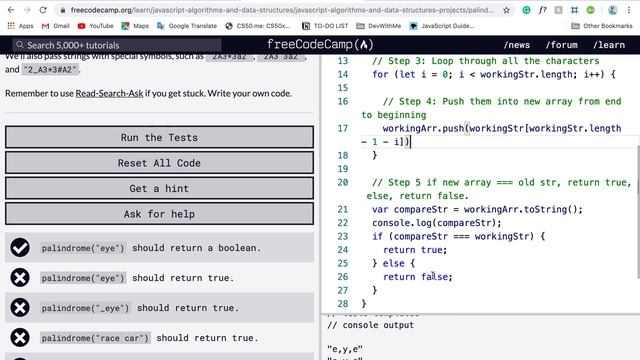Go forward using the browser forward arrow
Screen dimensions: 640x360
(x=27, y=10)
